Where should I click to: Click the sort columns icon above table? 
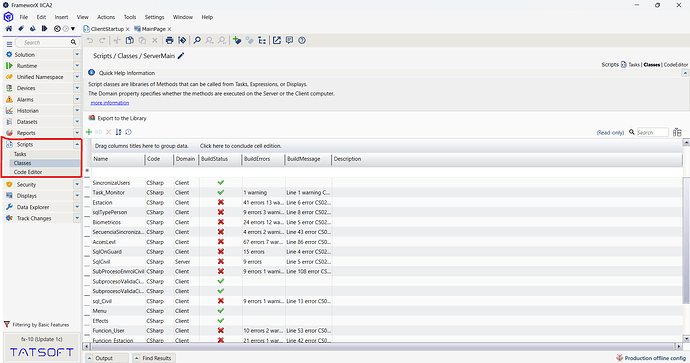tap(118, 132)
